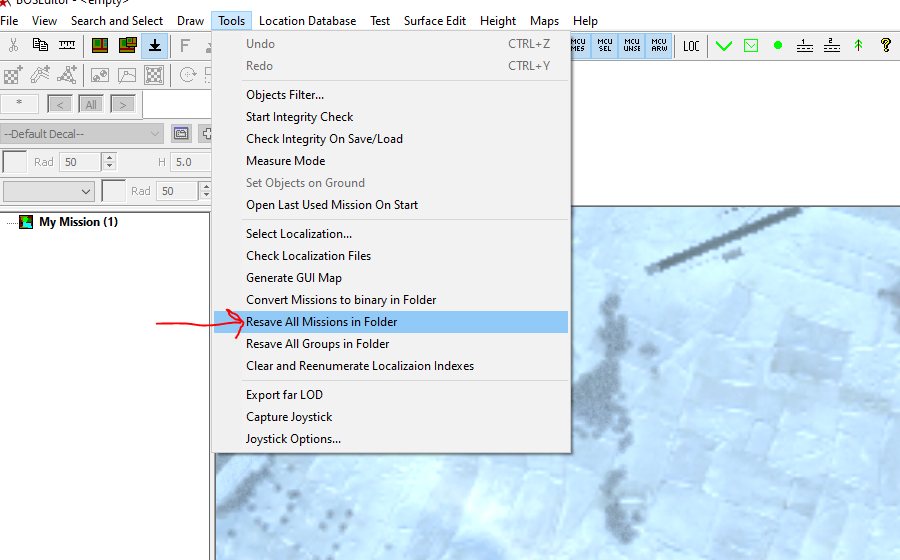Click the ruler measure icon
900x560 pixels.
(67, 45)
